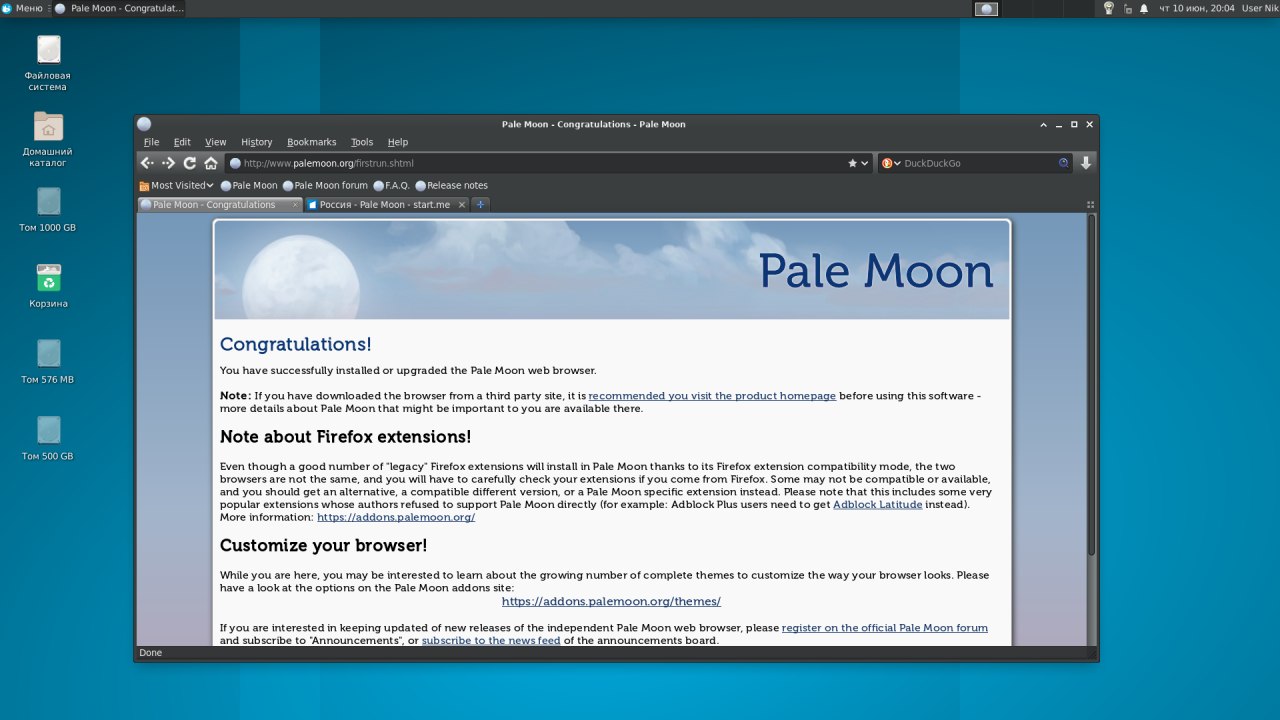Click Pale Moon taskbar window button

click(118, 8)
